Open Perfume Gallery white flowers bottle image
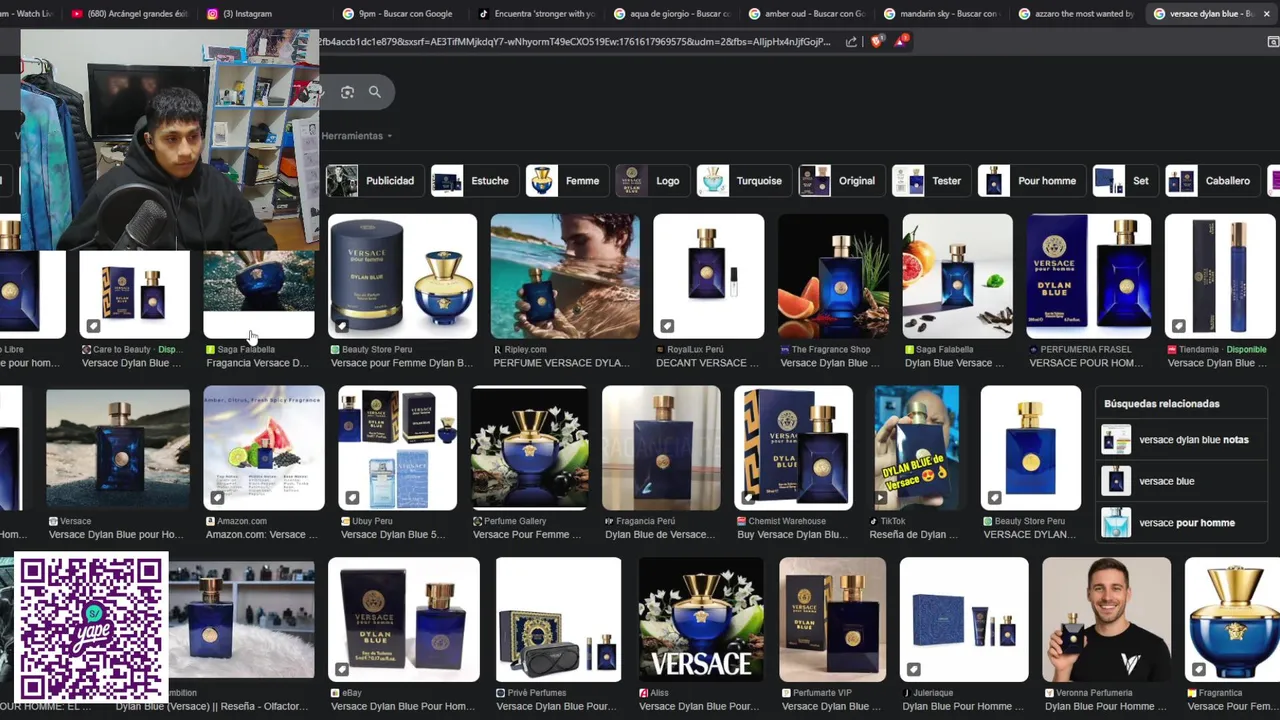Viewport: 1280px width, 720px height. (x=530, y=448)
